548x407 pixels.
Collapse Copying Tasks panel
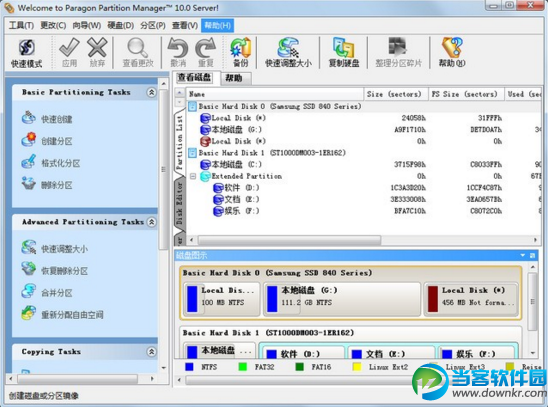[x=151, y=351]
